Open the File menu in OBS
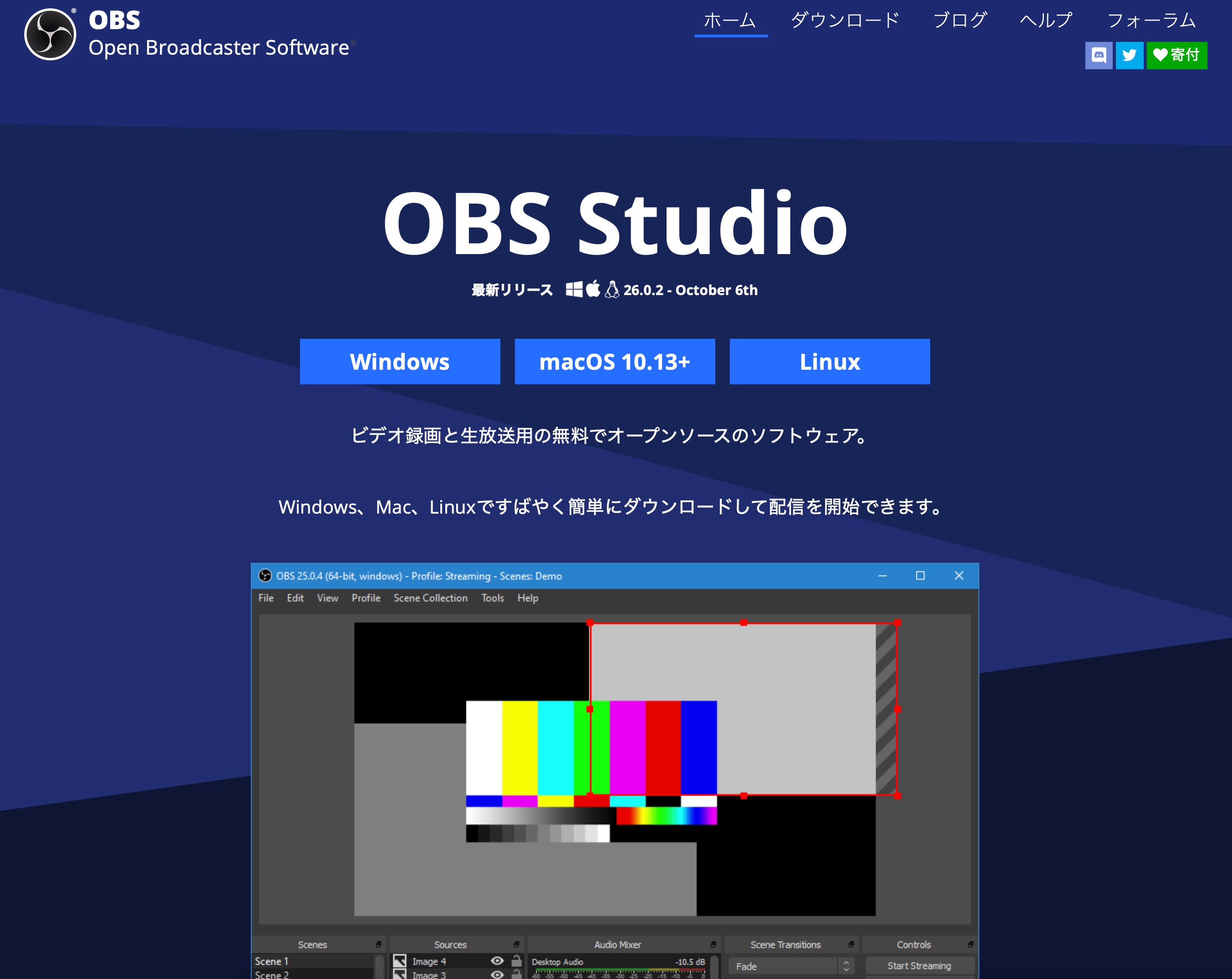The height and width of the screenshot is (979, 1232). tap(266, 598)
